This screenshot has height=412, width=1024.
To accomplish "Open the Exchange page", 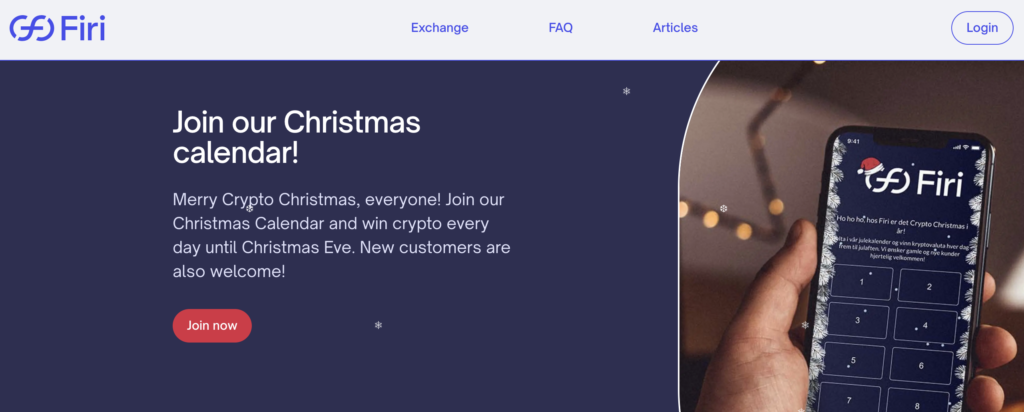I will (x=440, y=28).
